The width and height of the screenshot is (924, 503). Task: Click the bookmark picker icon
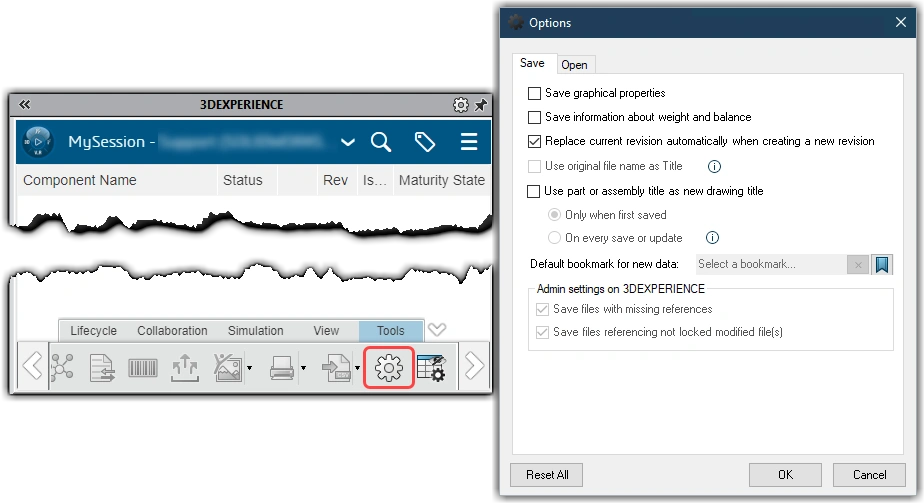click(x=882, y=264)
